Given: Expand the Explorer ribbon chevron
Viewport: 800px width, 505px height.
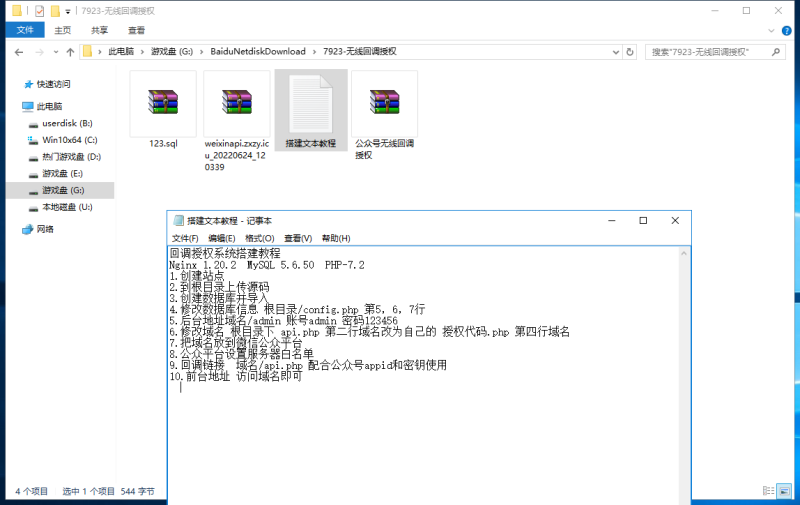Looking at the screenshot, I should click(x=771, y=31).
